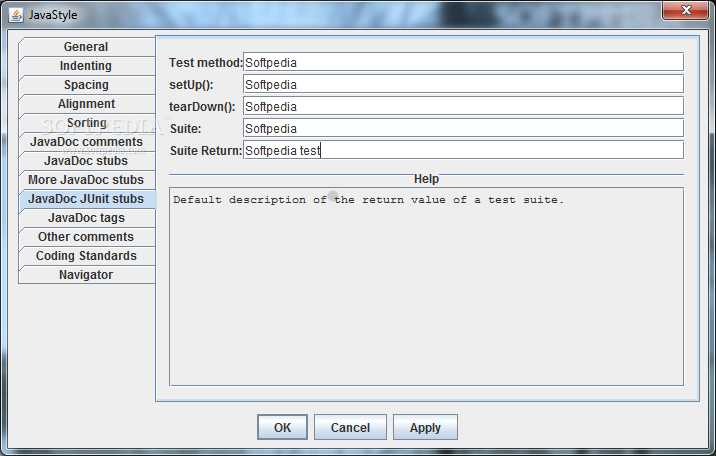Click the 'Help' section heading

426,178
